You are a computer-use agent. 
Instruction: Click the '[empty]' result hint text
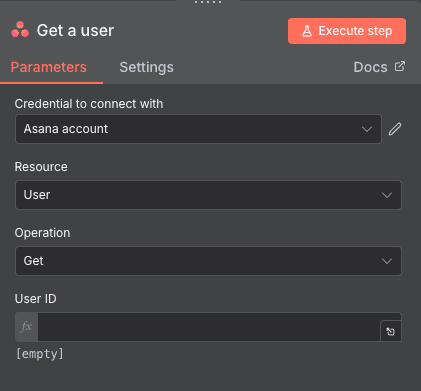coord(40,354)
